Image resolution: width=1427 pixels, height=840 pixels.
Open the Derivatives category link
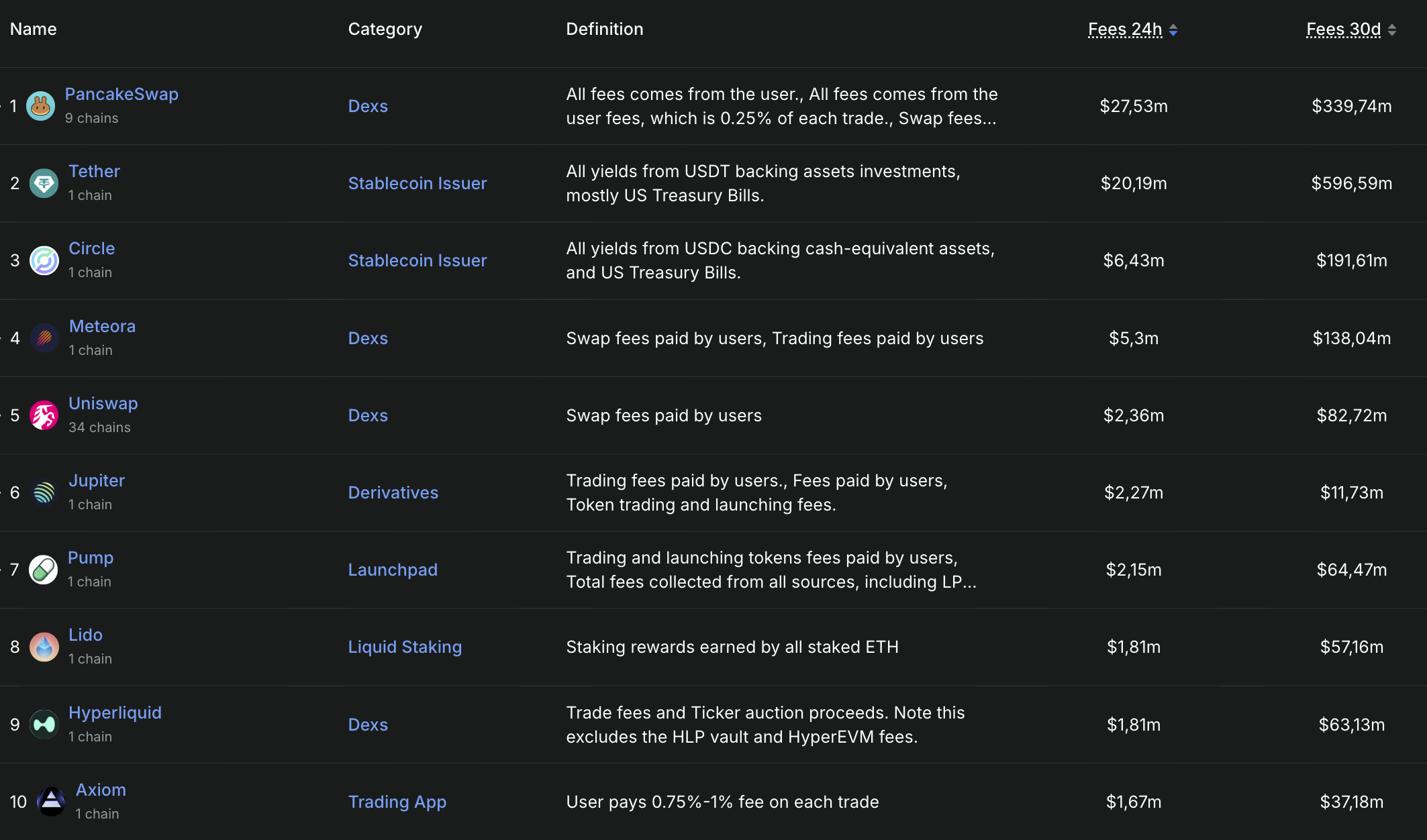(393, 492)
